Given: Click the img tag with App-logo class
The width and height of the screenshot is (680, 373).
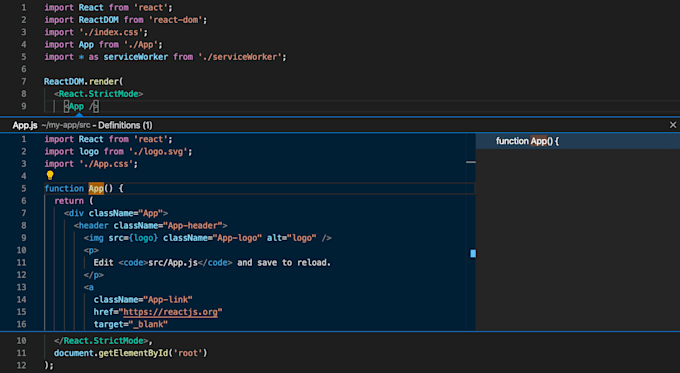Looking at the screenshot, I should point(208,238).
